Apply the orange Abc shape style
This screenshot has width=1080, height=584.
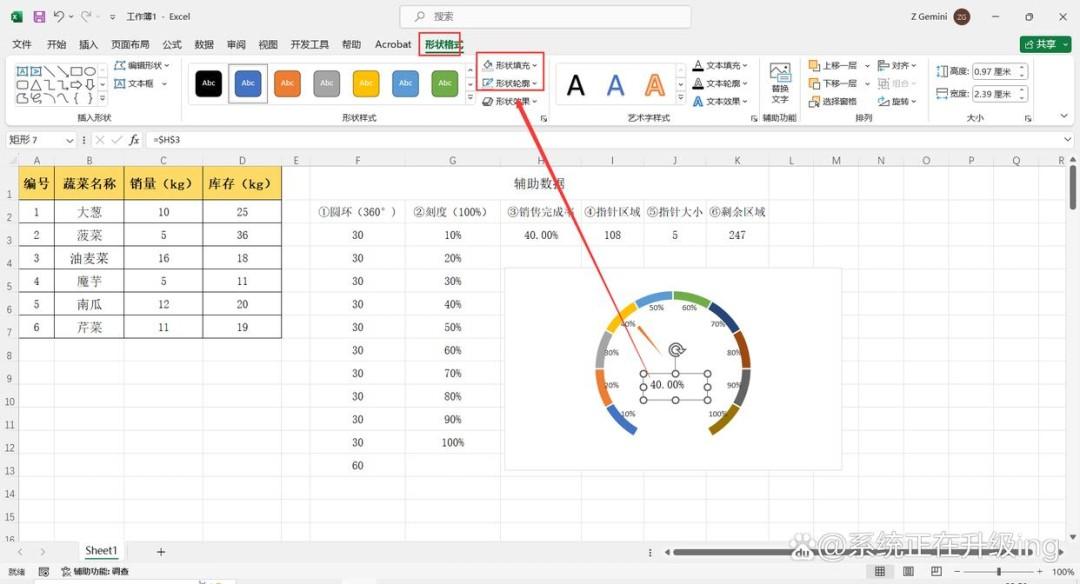click(x=287, y=83)
